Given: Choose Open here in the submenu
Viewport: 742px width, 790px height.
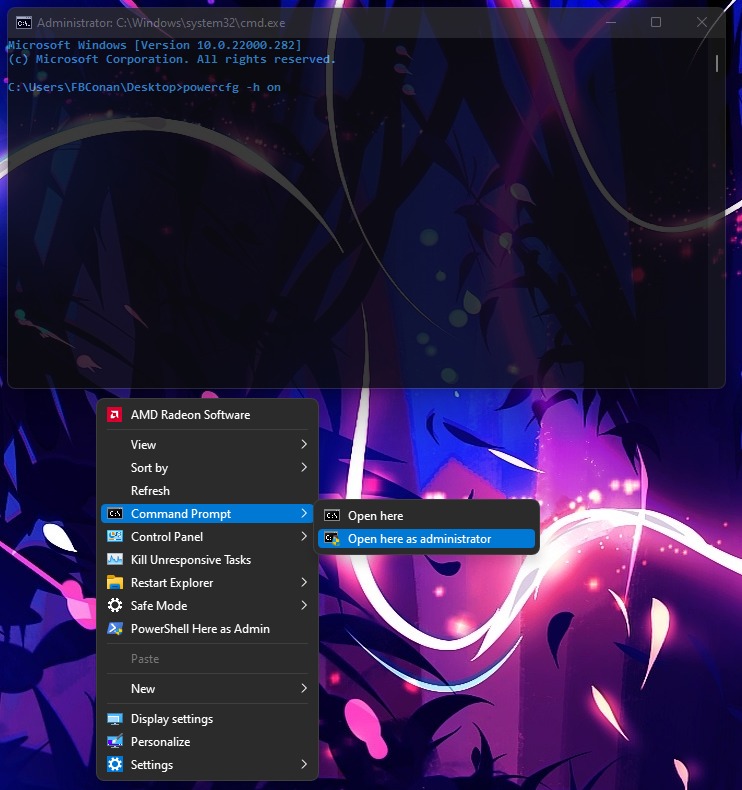Looking at the screenshot, I should (x=426, y=516).
